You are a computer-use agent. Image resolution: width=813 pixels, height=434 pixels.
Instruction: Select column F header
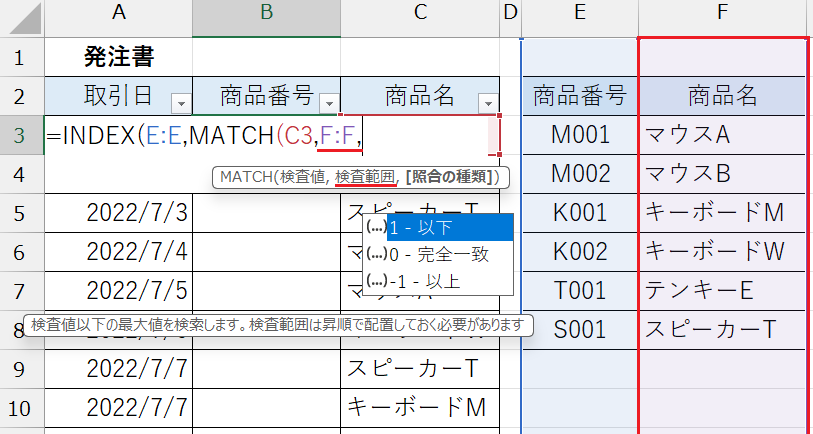tap(723, 19)
